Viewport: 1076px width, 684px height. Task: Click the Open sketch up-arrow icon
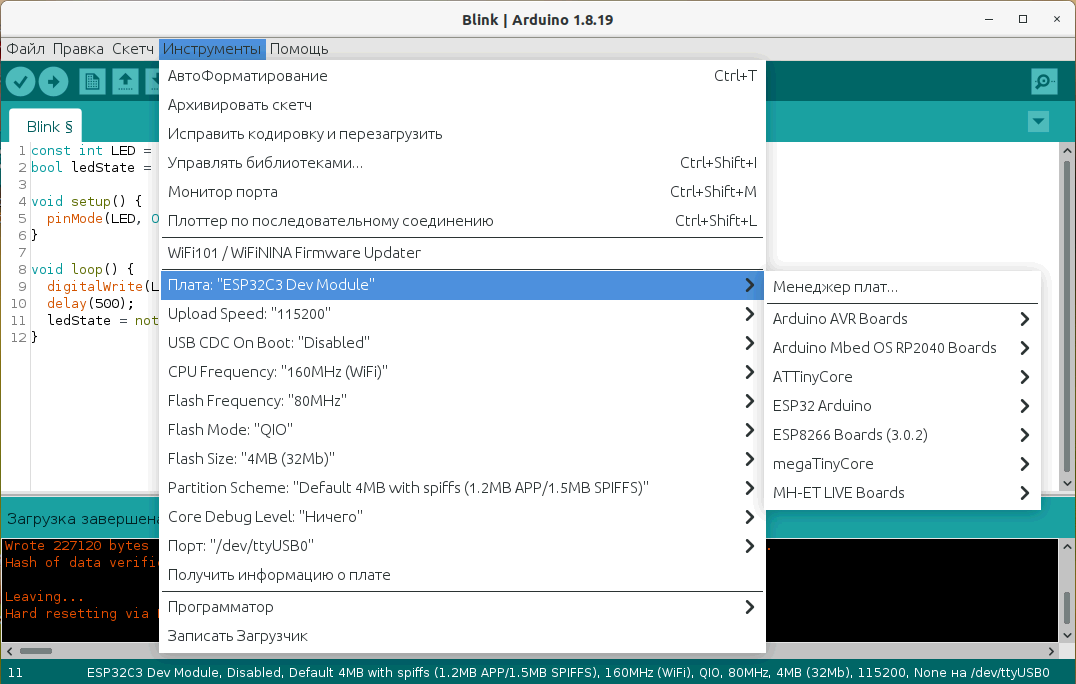(125, 82)
